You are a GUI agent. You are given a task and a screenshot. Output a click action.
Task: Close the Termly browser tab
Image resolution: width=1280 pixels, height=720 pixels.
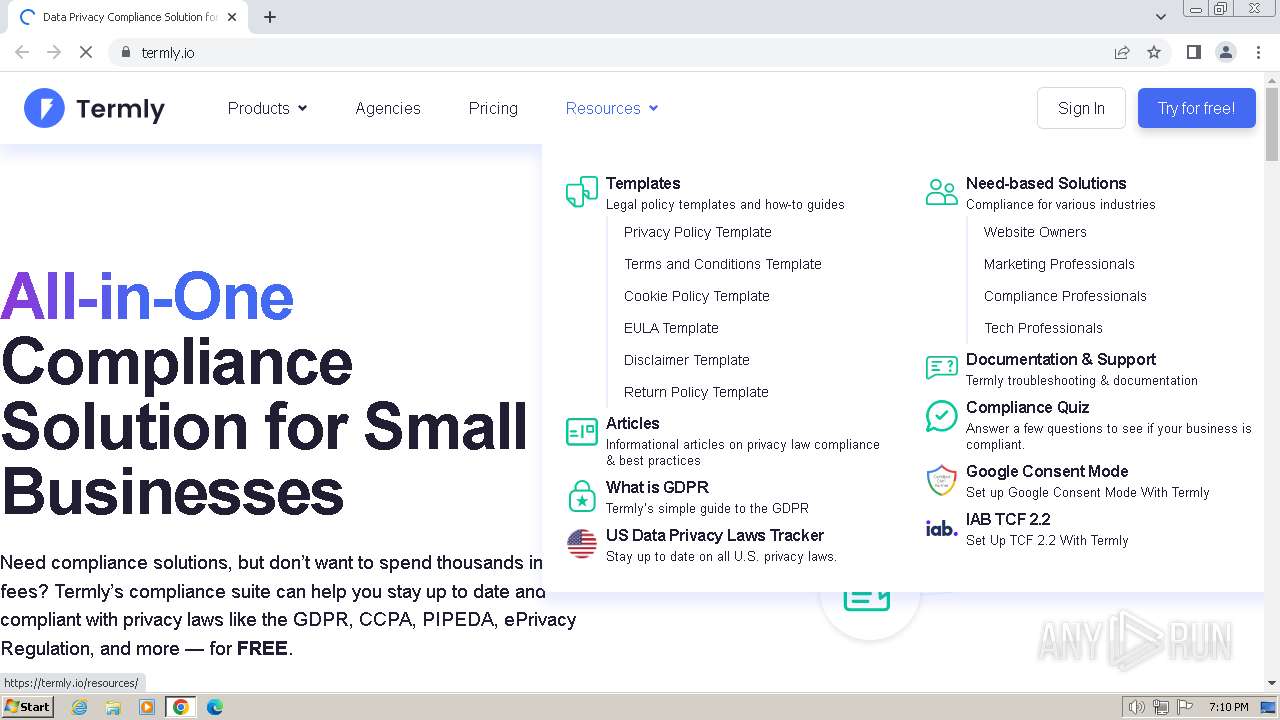tap(232, 17)
